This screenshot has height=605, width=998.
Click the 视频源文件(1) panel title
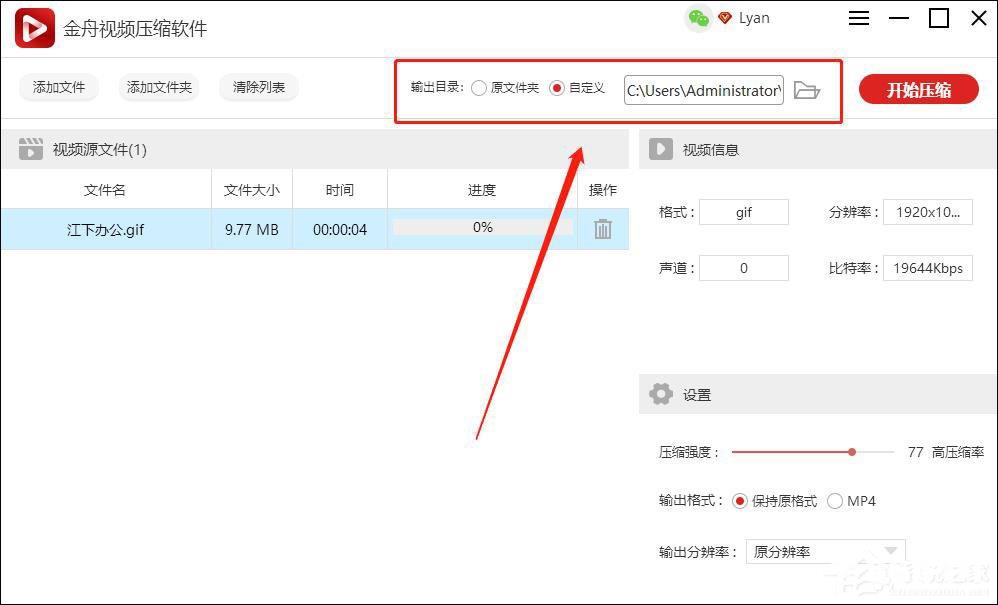99,150
